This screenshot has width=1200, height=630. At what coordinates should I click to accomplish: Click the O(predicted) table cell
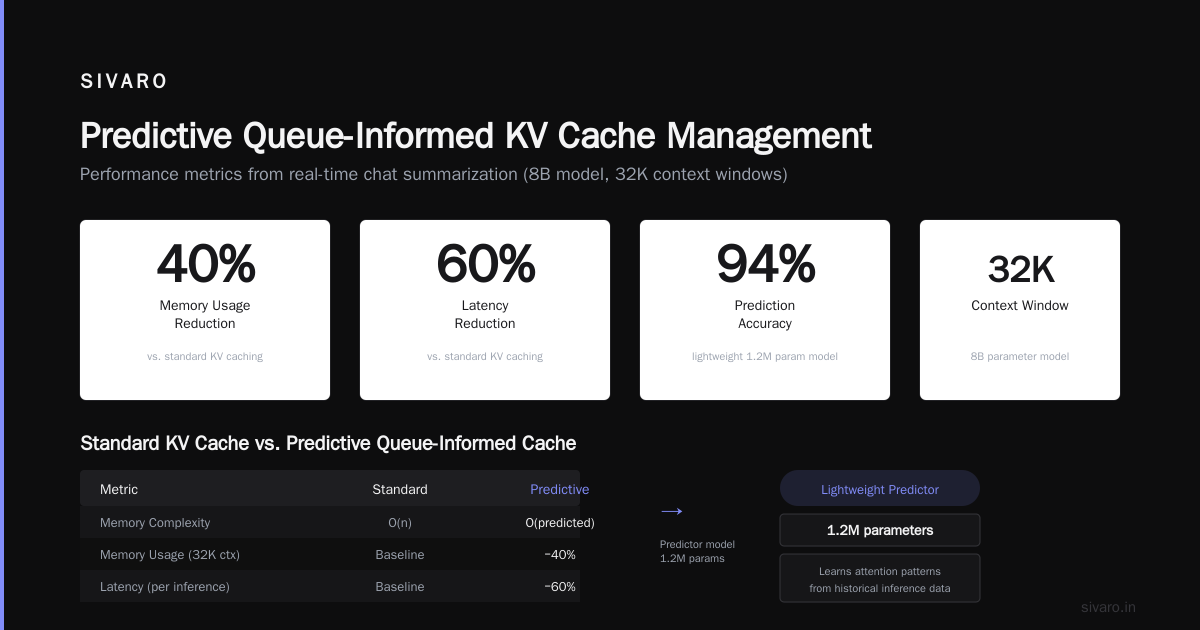(560, 523)
